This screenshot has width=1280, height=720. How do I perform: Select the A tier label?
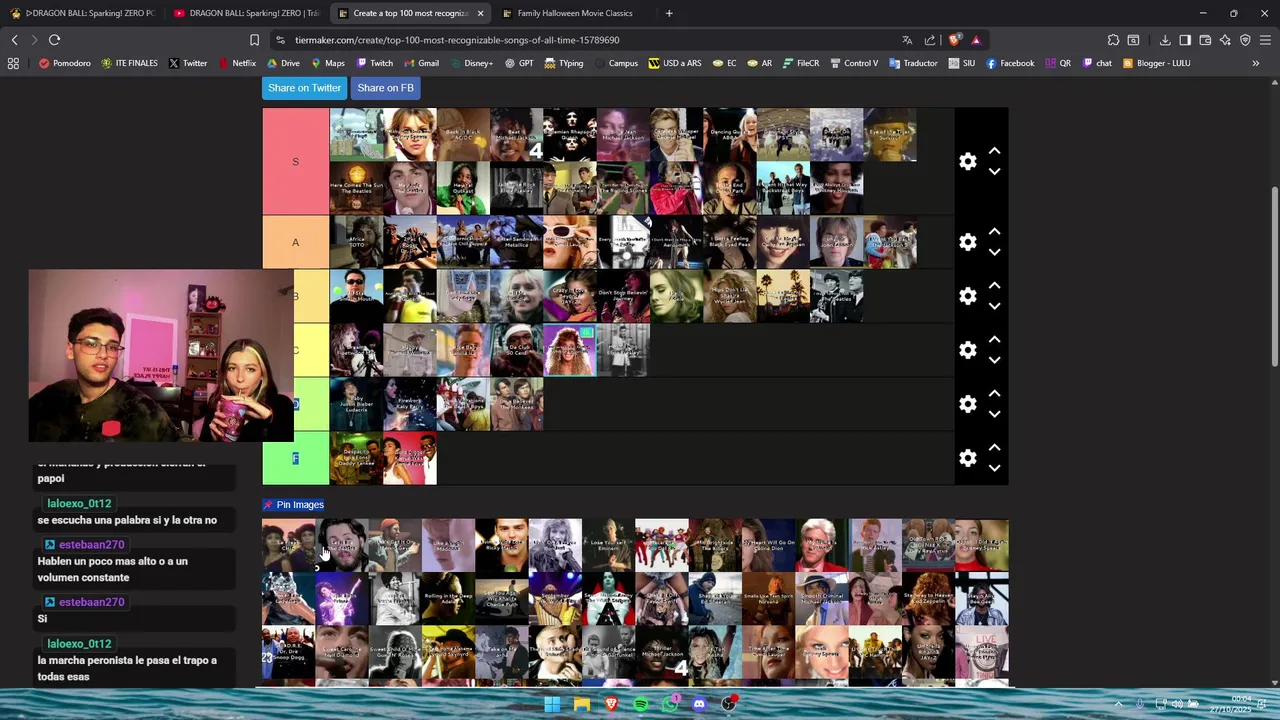(295, 242)
